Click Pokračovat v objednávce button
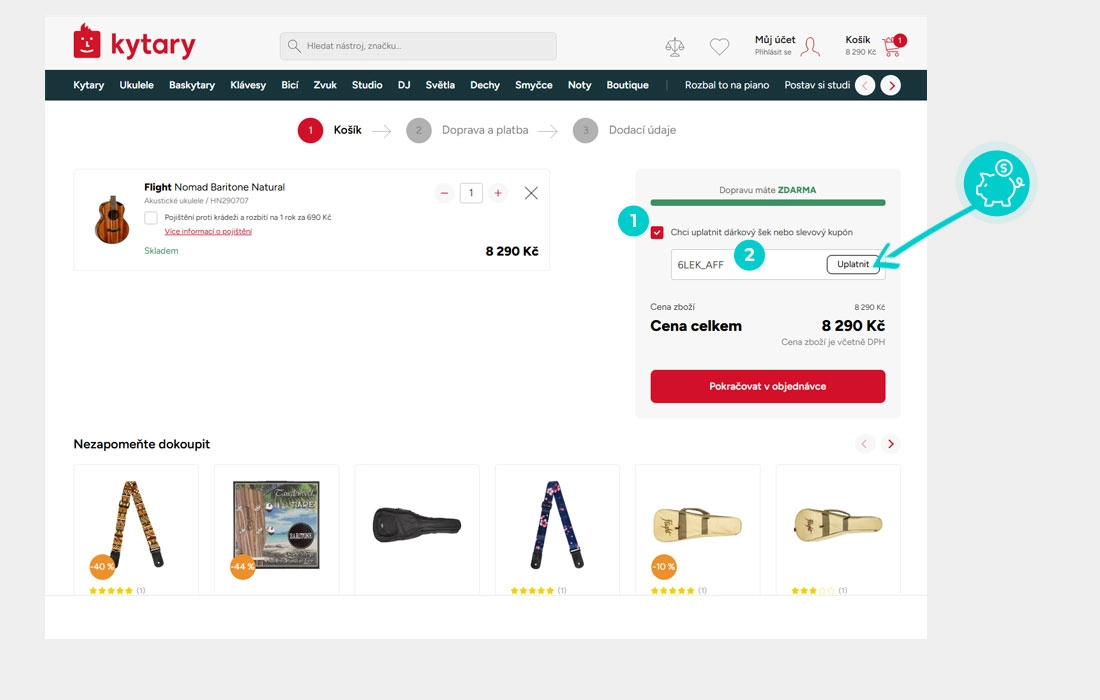The width and height of the screenshot is (1100, 700). (x=767, y=386)
